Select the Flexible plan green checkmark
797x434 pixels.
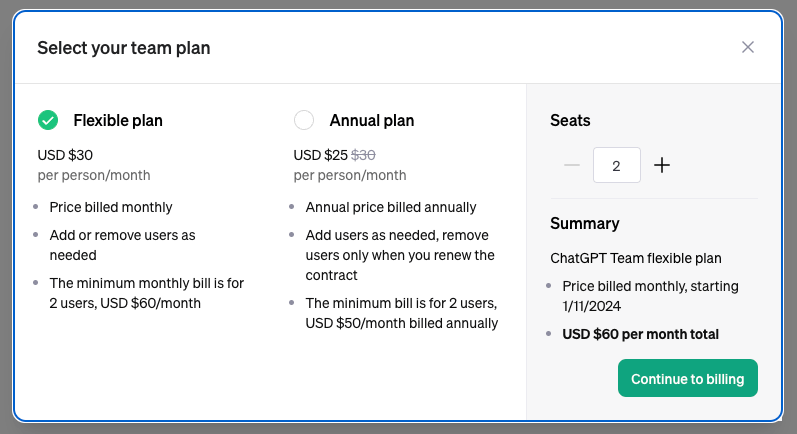click(x=48, y=120)
